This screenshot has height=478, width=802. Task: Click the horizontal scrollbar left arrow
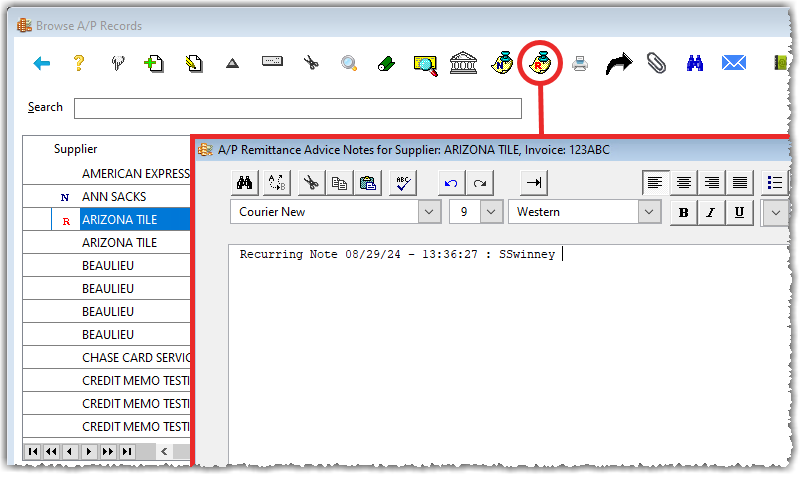click(x=164, y=452)
